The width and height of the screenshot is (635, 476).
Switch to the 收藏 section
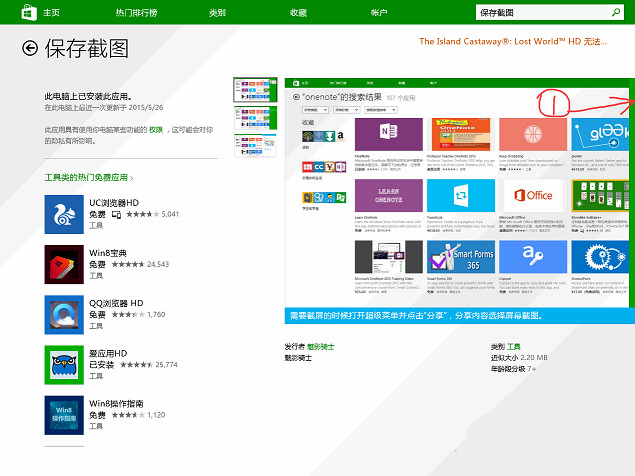(298, 13)
